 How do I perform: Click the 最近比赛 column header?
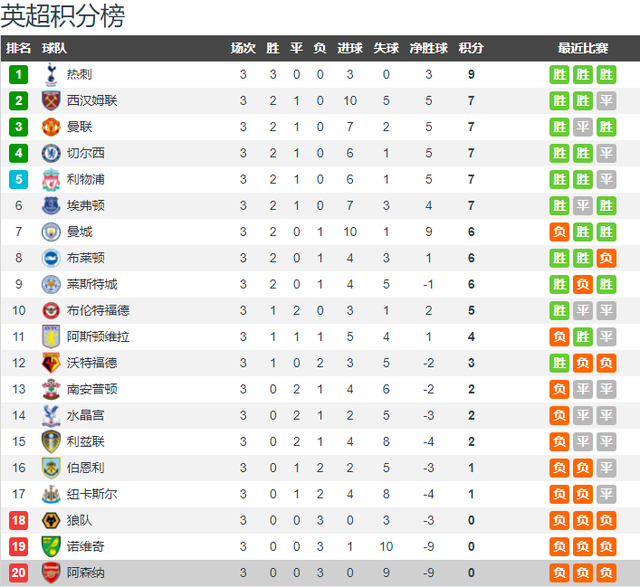[583, 48]
